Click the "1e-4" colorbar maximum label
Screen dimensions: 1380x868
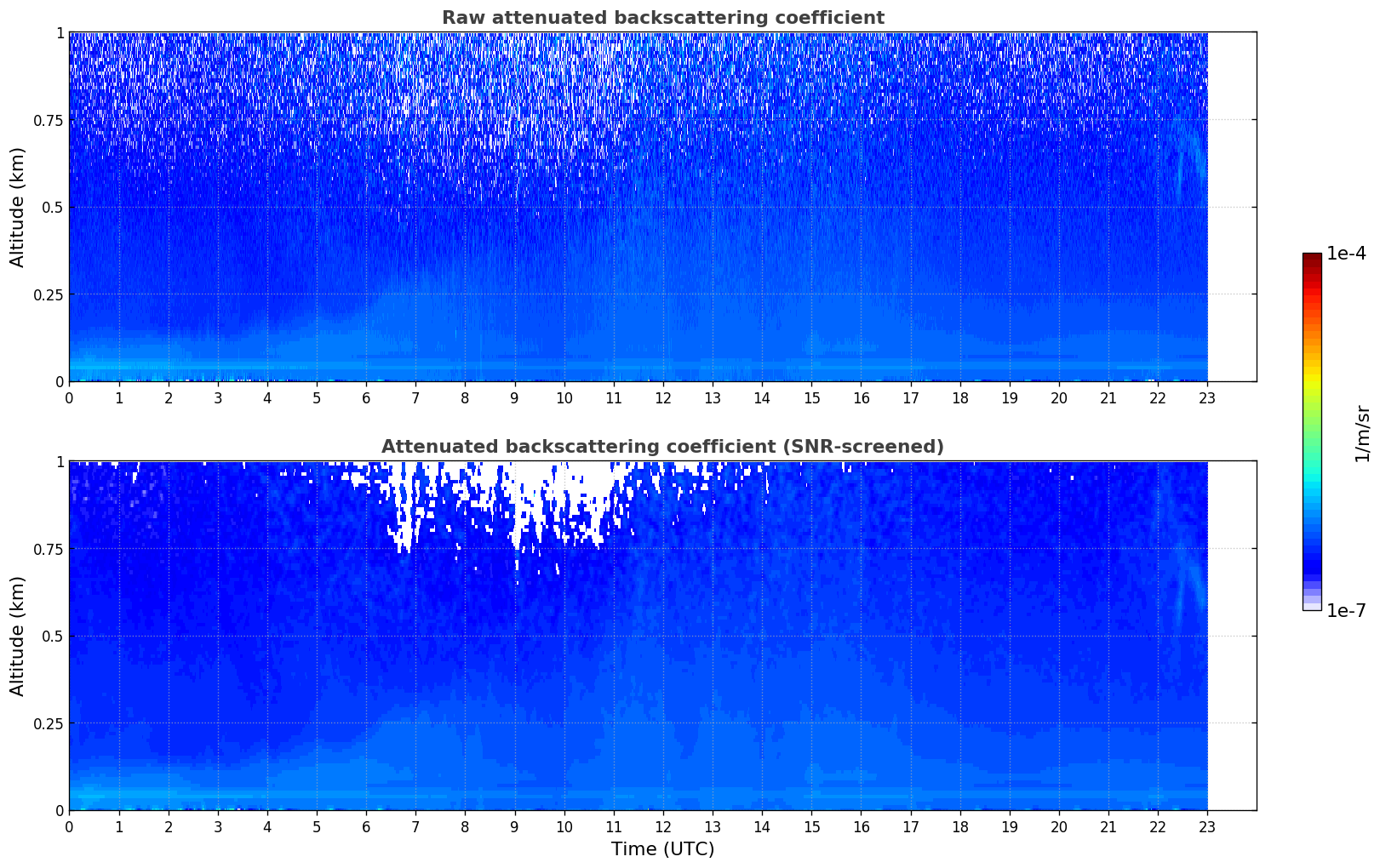coord(1346,254)
